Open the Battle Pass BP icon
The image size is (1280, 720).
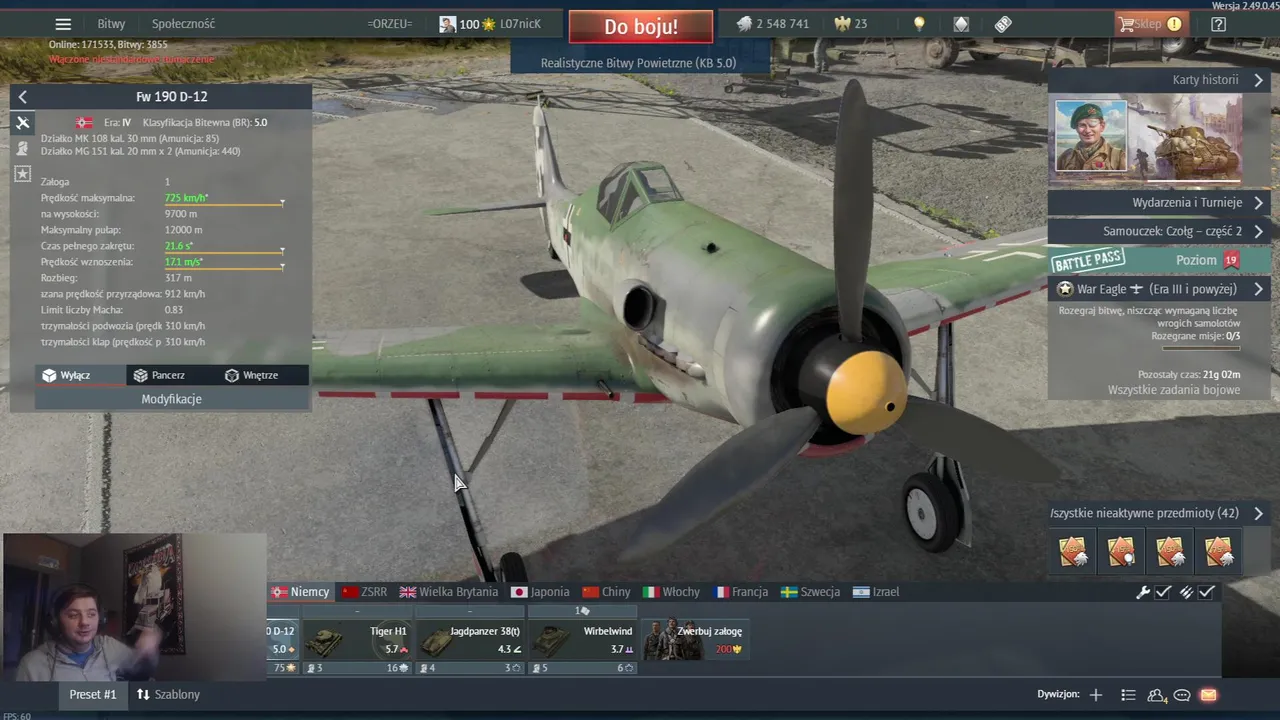coord(1003,24)
